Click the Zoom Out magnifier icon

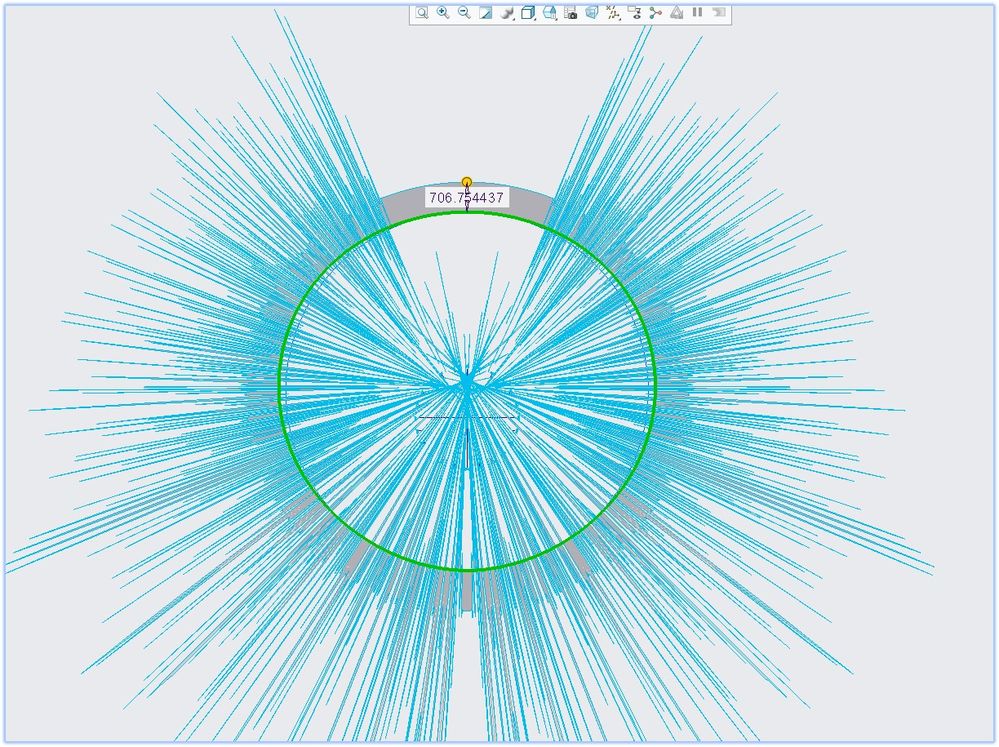coord(464,13)
